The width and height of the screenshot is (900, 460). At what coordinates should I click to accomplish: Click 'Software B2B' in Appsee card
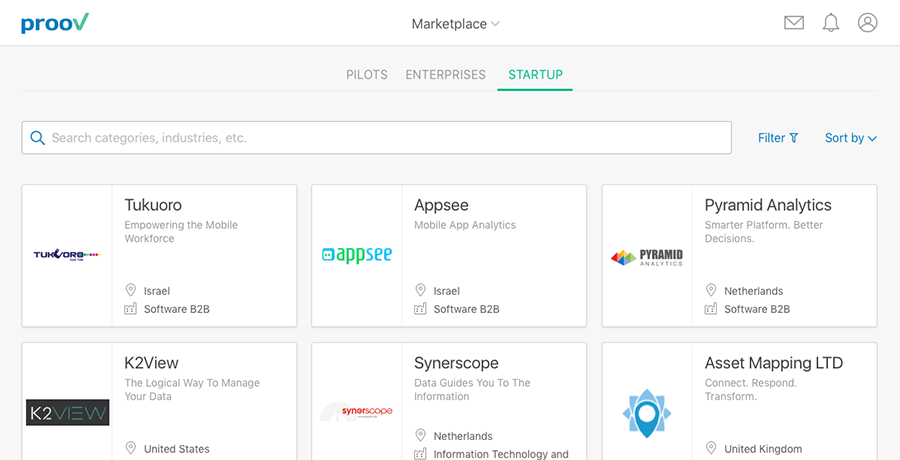coord(467,310)
